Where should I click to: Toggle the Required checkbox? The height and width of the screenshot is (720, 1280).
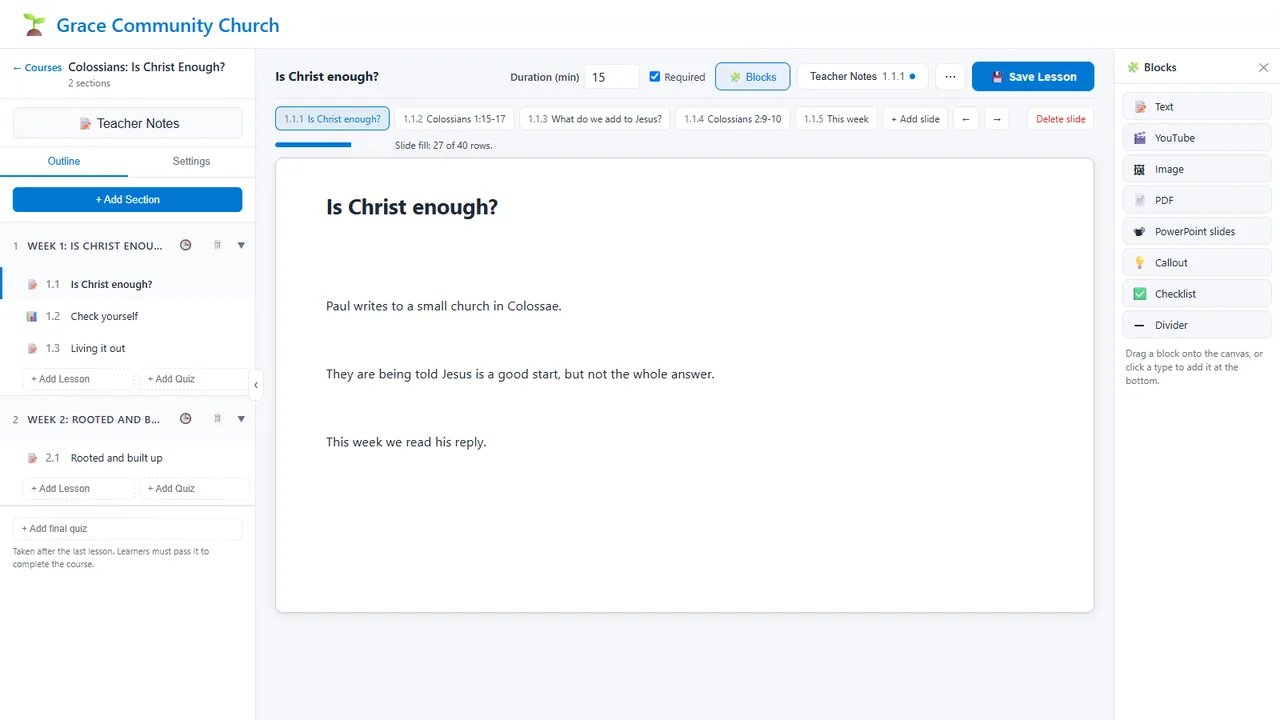(655, 76)
